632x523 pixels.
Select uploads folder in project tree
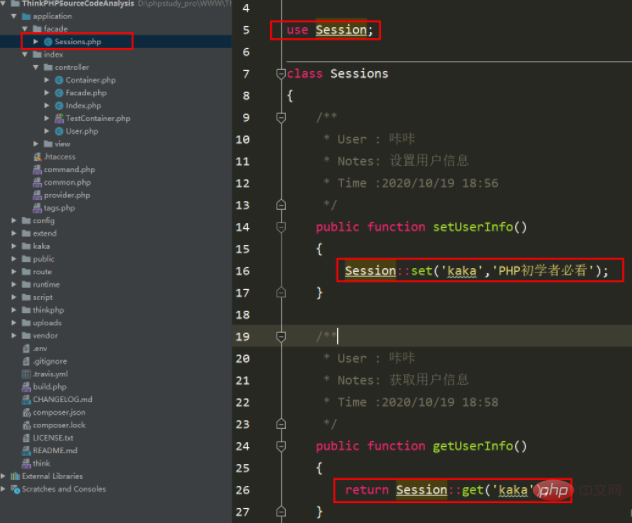point(47,323)
